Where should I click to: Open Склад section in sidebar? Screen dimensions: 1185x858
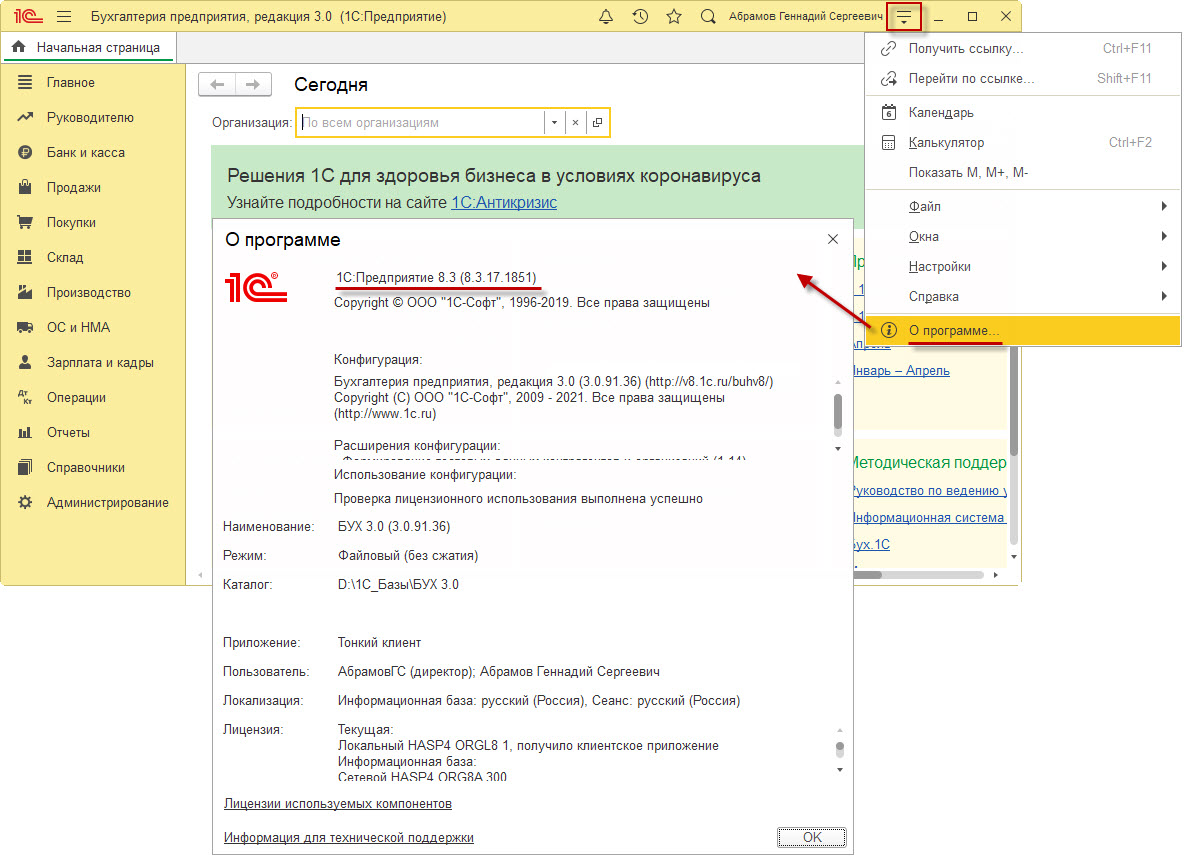pyautogui.click(x=92, y=257)
